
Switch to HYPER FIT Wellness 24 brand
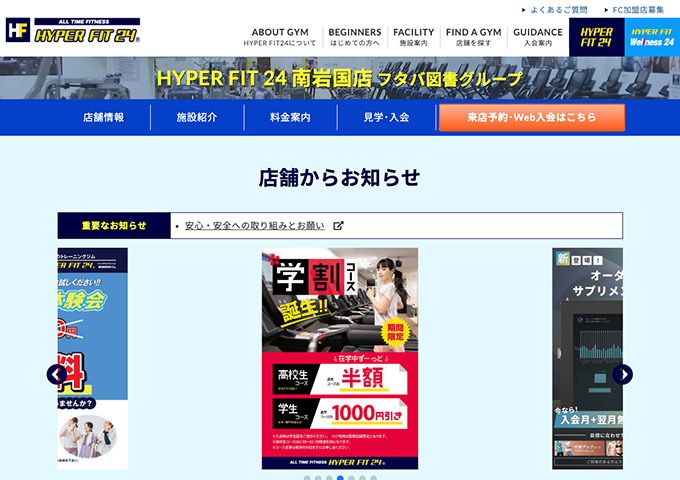pos(652,37)
